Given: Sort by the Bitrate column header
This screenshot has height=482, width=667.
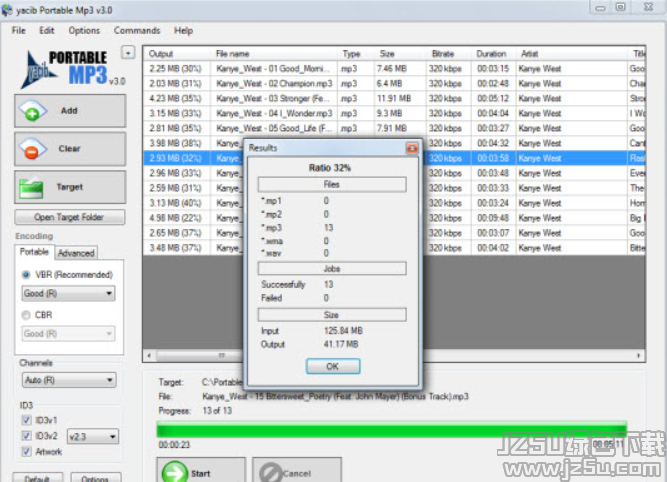Looking at the screenshot, I should [x=449, y=54].
